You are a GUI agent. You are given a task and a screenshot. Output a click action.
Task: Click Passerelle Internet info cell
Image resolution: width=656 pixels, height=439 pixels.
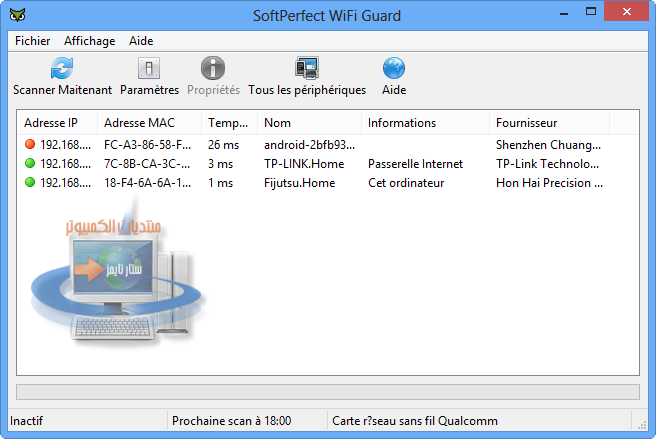pos(415,164)
